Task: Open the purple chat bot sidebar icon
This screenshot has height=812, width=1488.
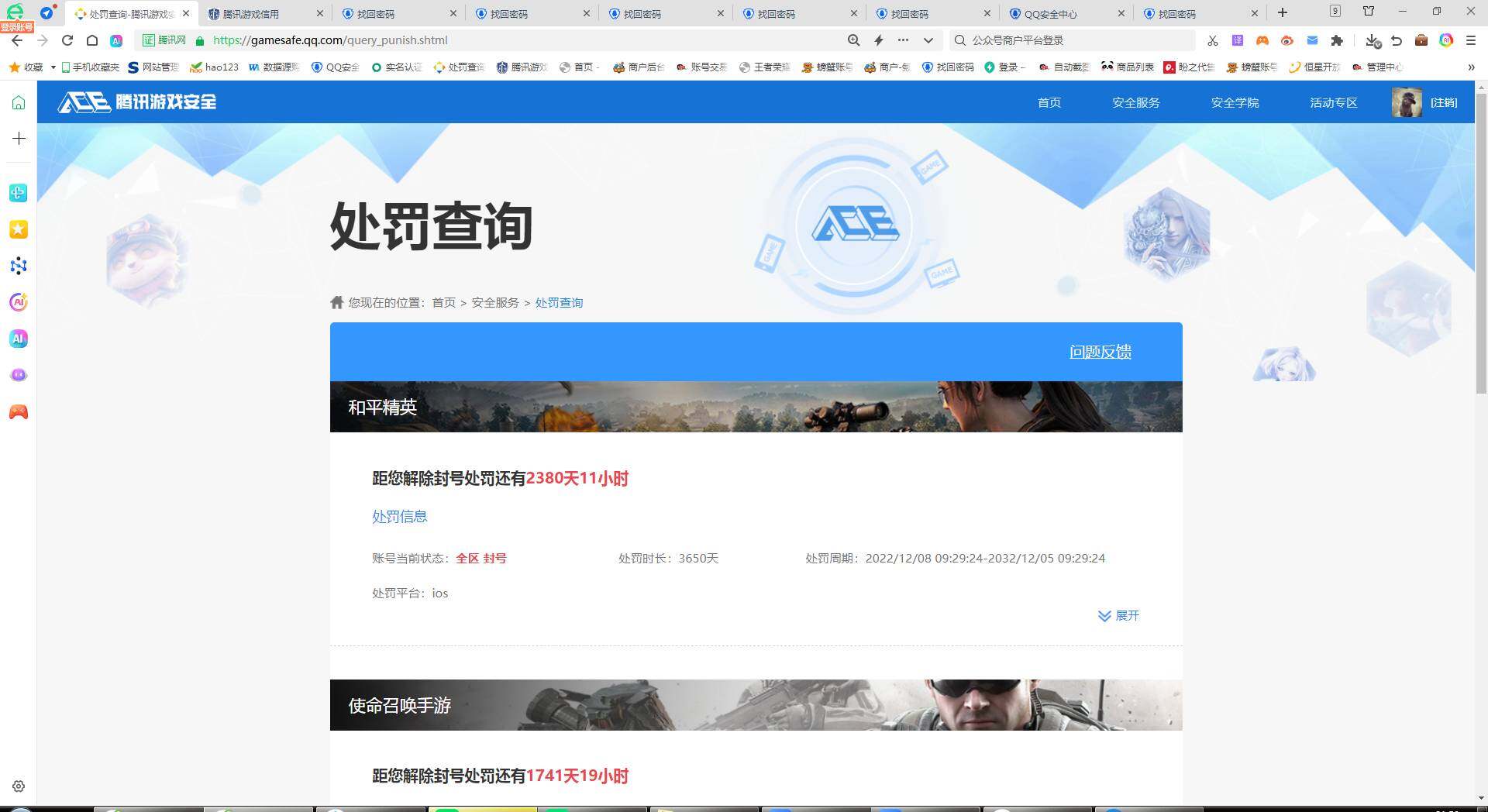Action: point(19,375)
